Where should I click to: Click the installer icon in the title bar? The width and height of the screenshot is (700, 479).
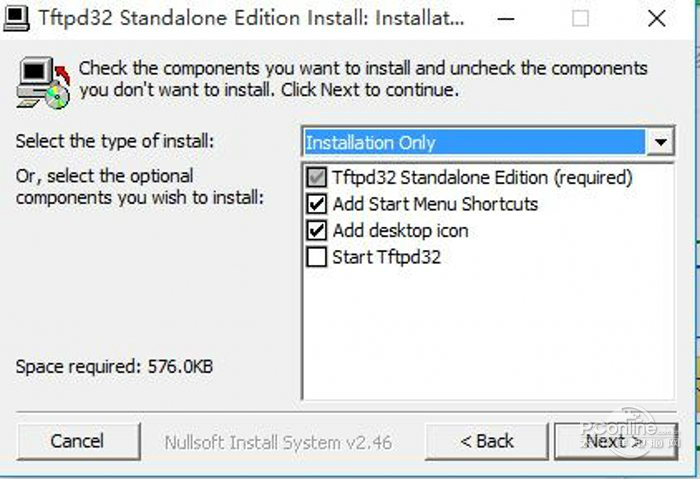click(16, 18)
